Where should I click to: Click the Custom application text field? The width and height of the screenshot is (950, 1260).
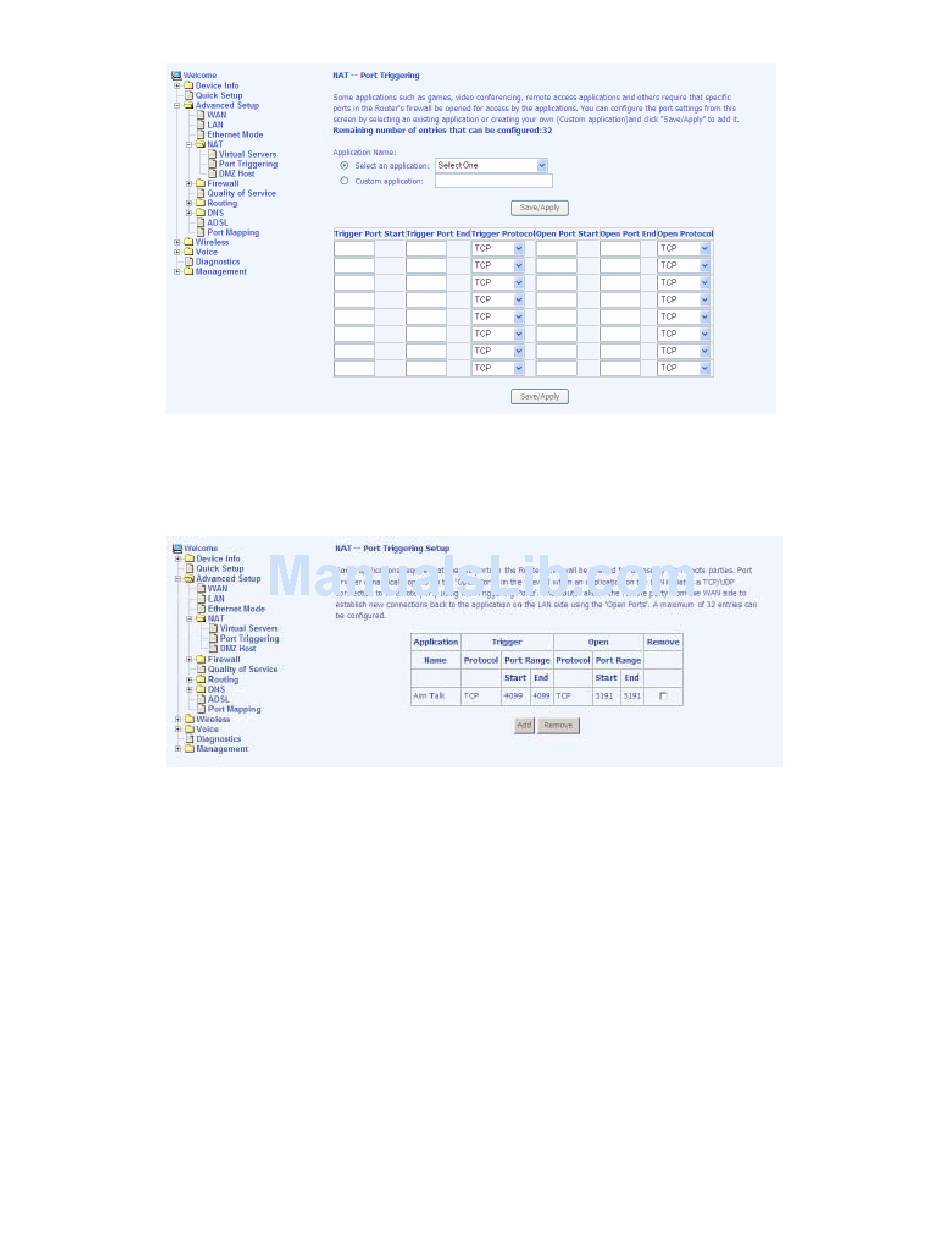494,181
